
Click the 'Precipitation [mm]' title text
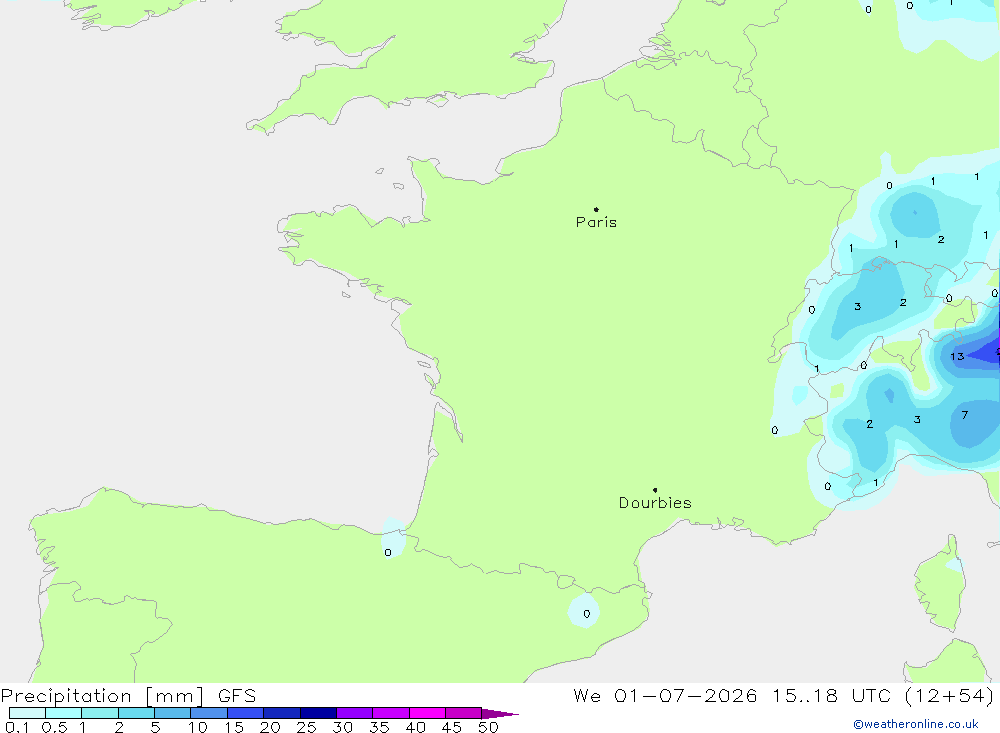(x=102, y=696)
